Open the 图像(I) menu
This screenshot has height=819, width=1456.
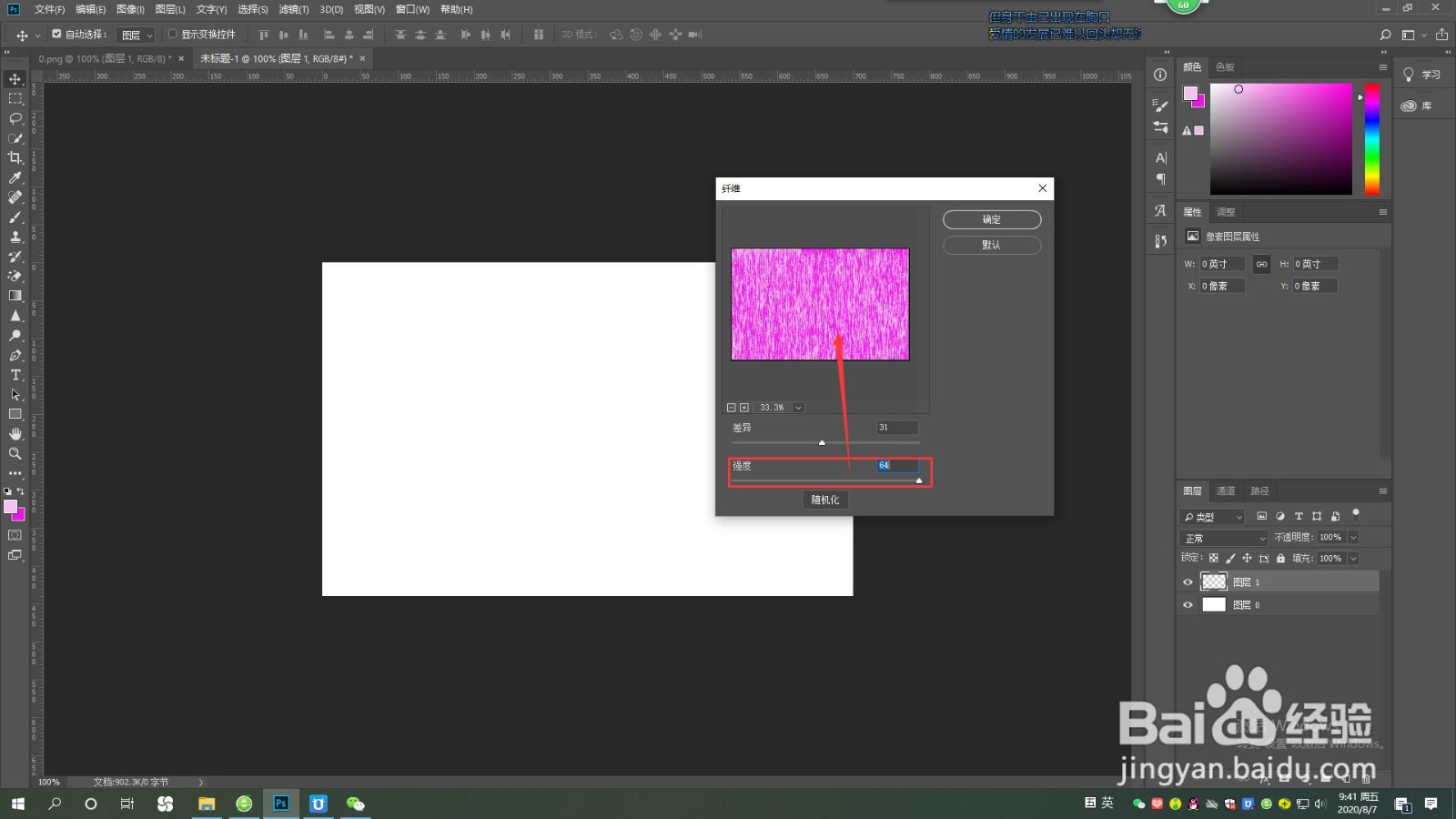tap(130, 9)
